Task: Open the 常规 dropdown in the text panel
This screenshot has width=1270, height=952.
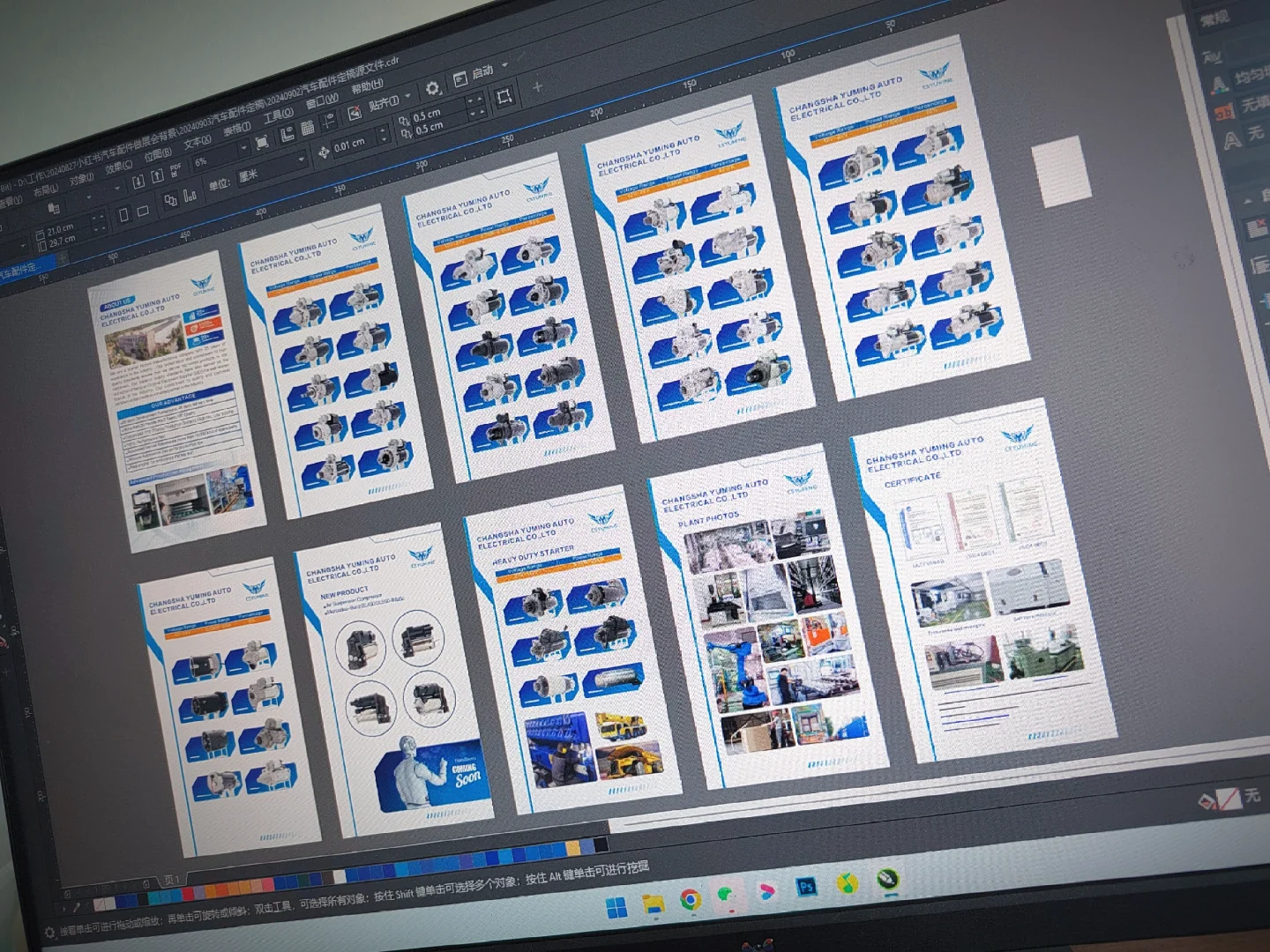Action: pos(1234,17)
